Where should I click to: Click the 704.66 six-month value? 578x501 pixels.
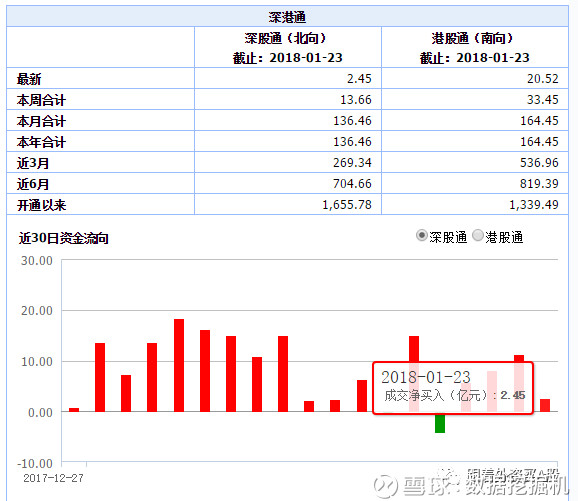pyautogui.click(x=352, y=184)
